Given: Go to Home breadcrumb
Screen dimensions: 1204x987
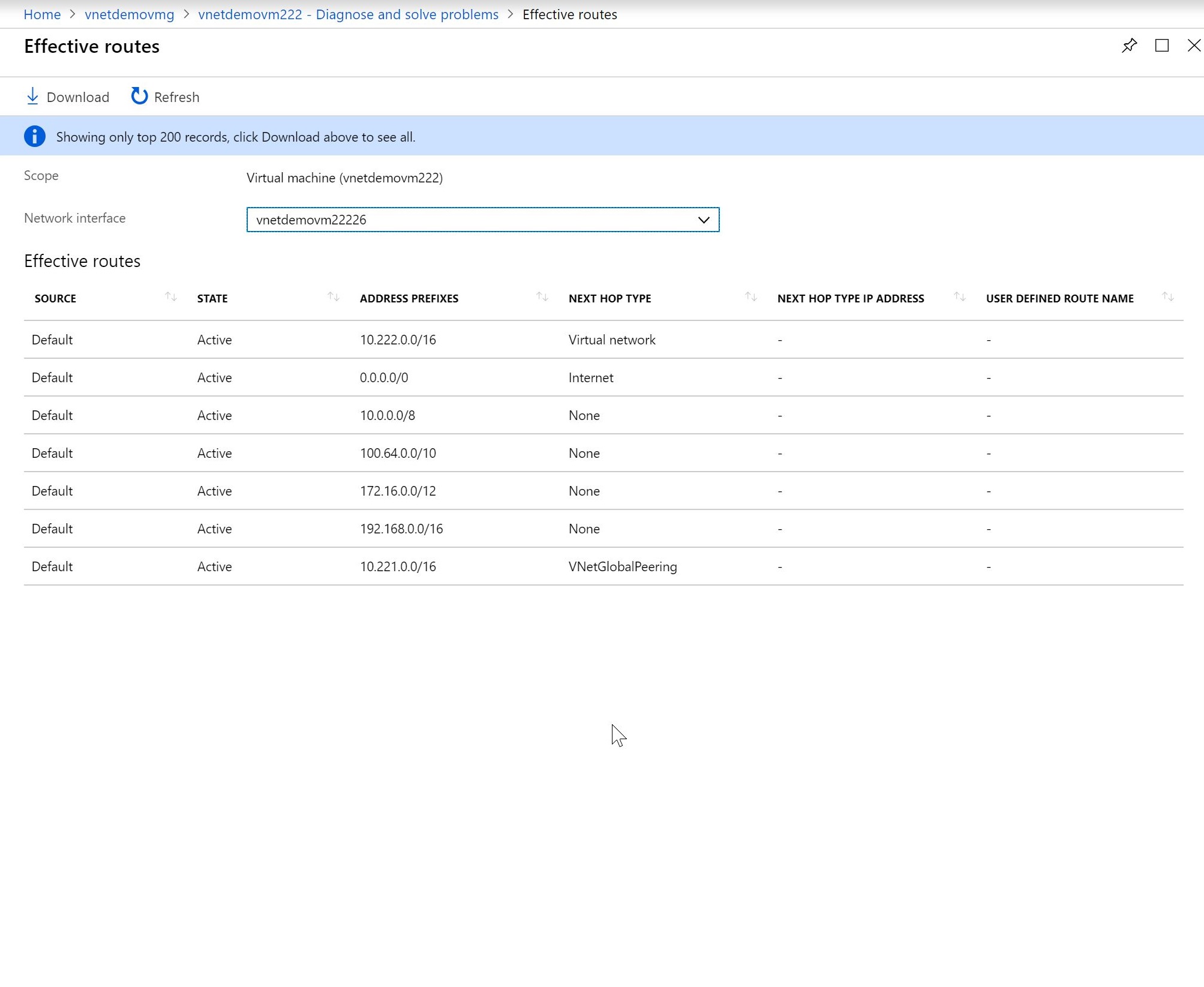Looking at the screenshot, I should pos(42,14).
